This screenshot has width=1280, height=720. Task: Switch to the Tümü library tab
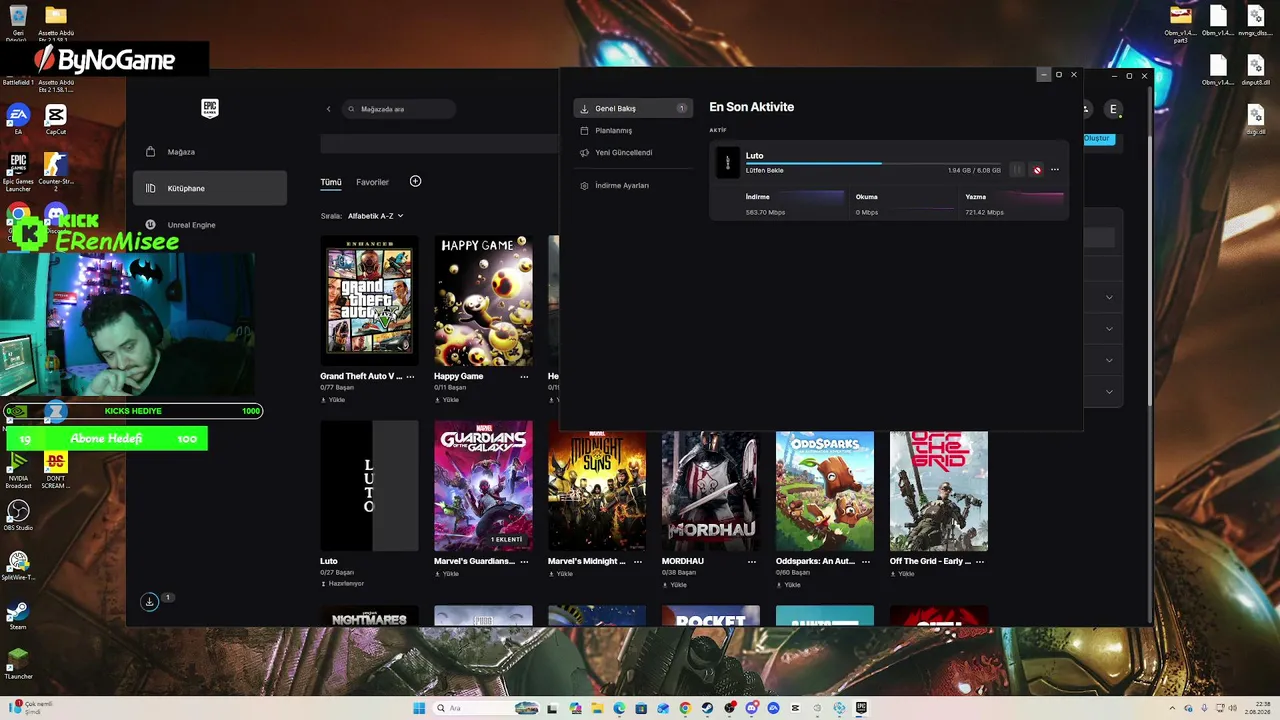coord(331,182)
